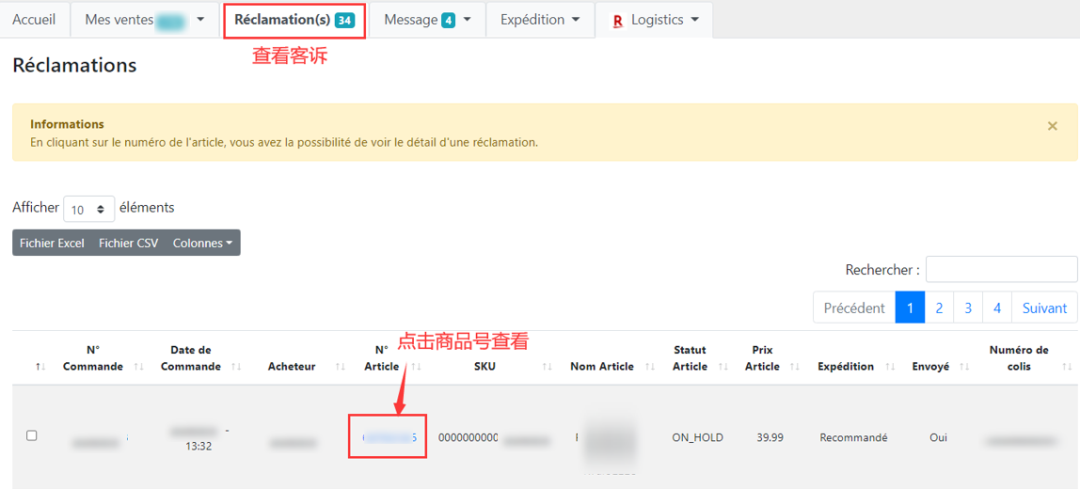Click the Rakuten R logo icon
This screenshot has width=1080, height=489.
pyautogui.click(x=617, y=21)
